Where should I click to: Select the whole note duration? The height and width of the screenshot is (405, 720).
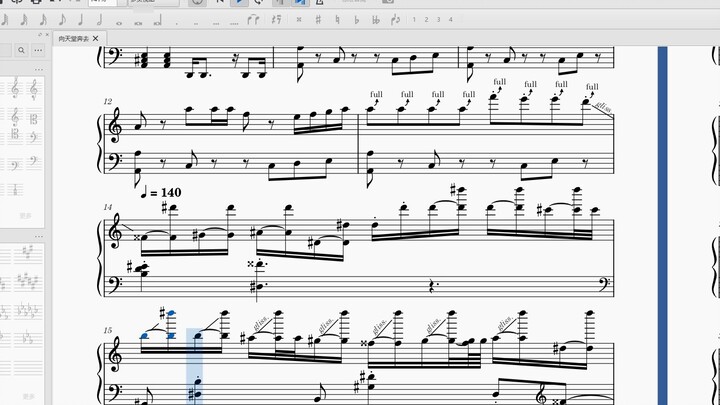(x=119, y=22)
